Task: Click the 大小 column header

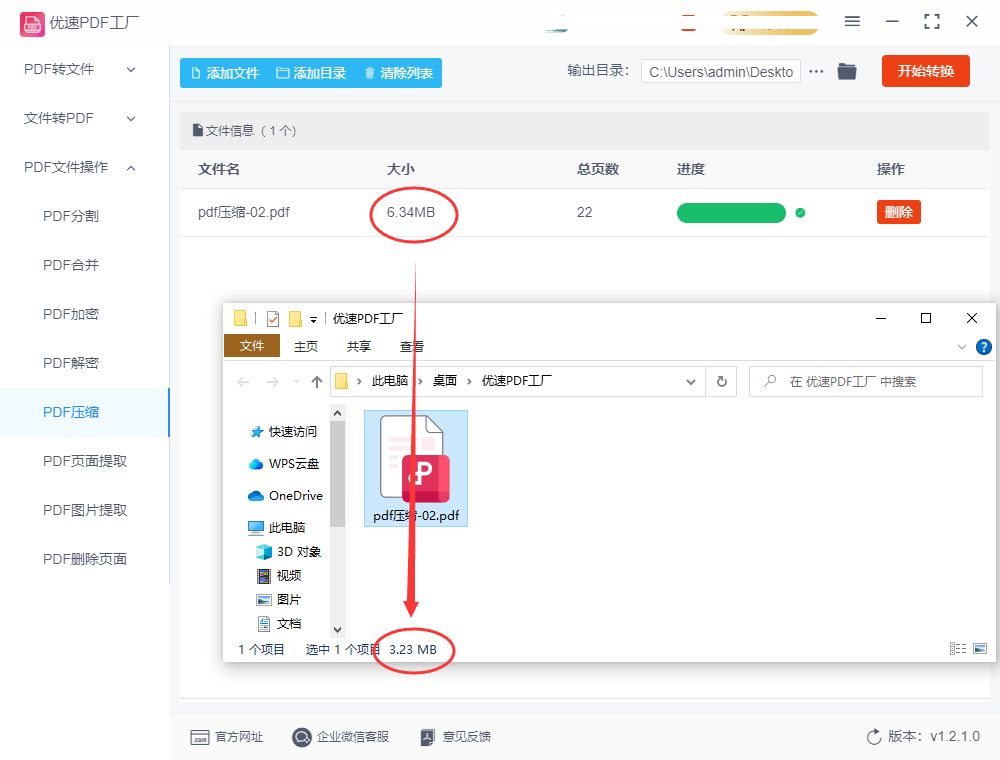Action: (x=401, y=169)
